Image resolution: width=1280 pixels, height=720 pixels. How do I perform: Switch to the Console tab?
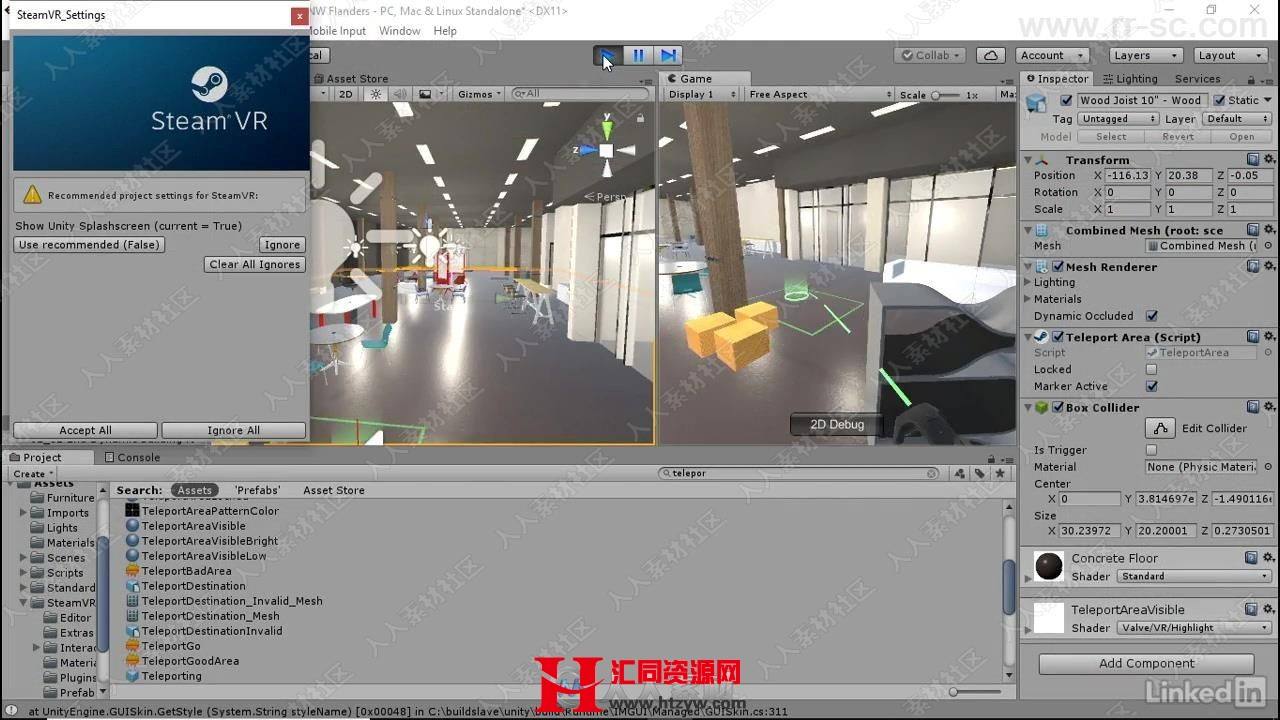(x=131, y=458)
